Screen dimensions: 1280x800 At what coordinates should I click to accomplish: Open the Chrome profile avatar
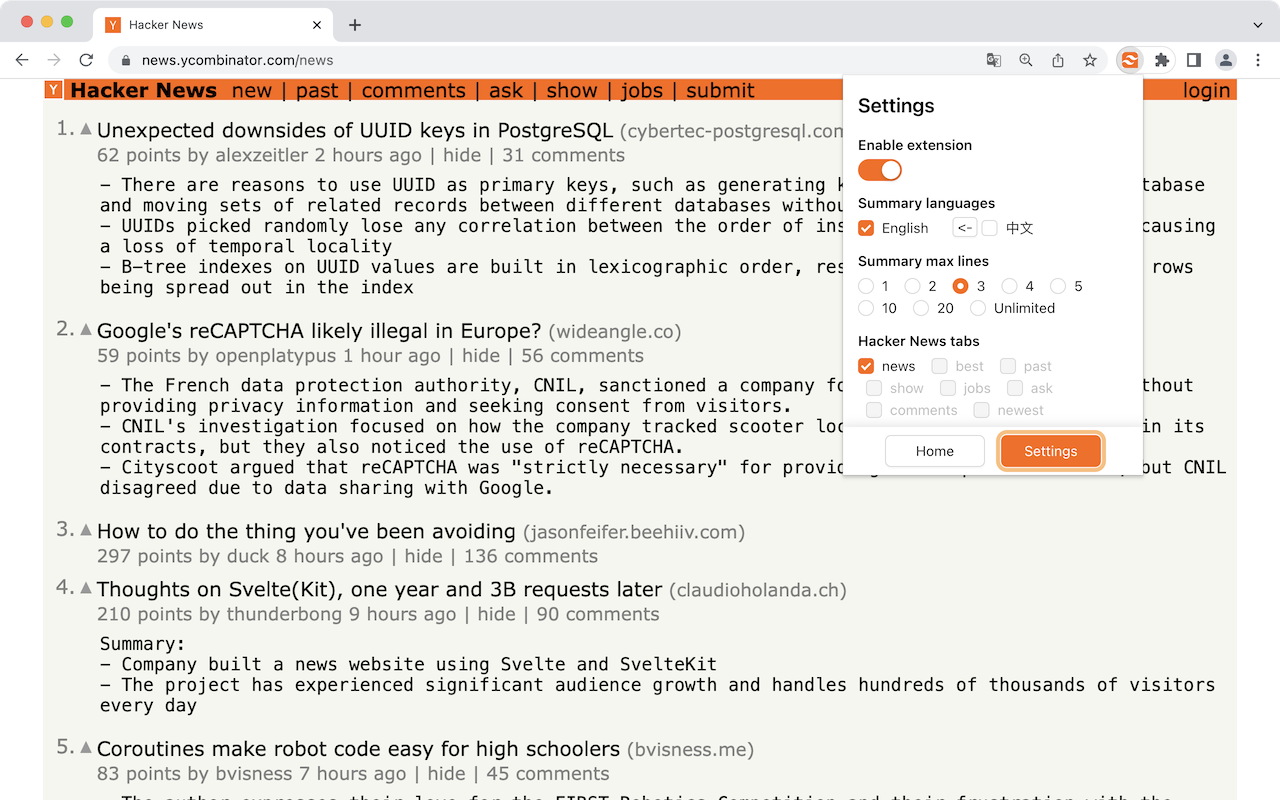point(1226,60)
